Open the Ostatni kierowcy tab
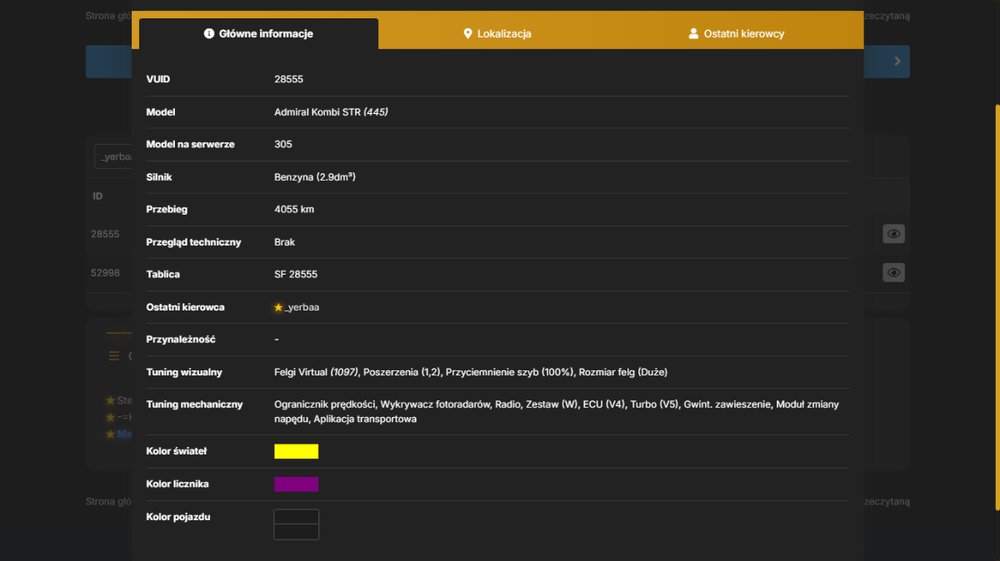 [737, 34]
